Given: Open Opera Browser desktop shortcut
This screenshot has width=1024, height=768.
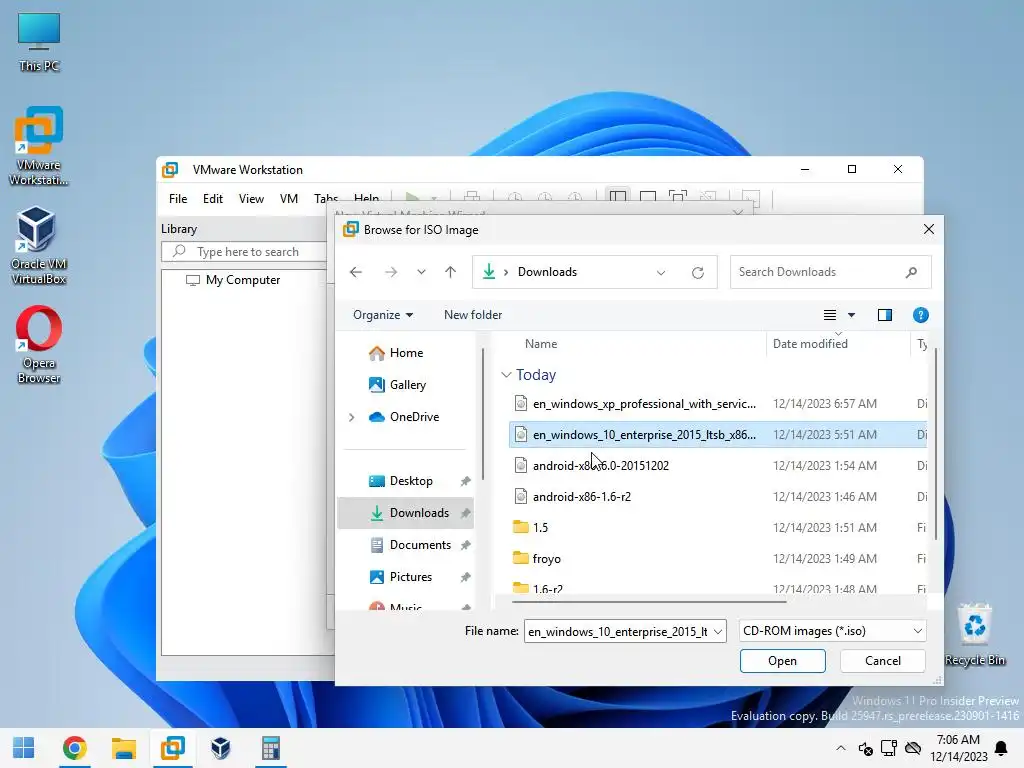Looking at the screenshot, I should pos(39,345).
